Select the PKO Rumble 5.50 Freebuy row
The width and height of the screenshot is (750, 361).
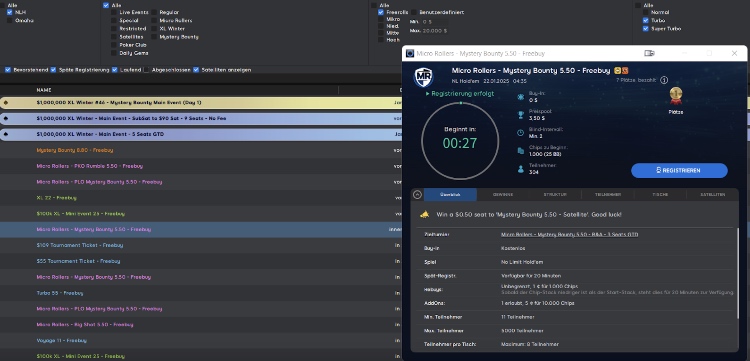click(201, 166)
